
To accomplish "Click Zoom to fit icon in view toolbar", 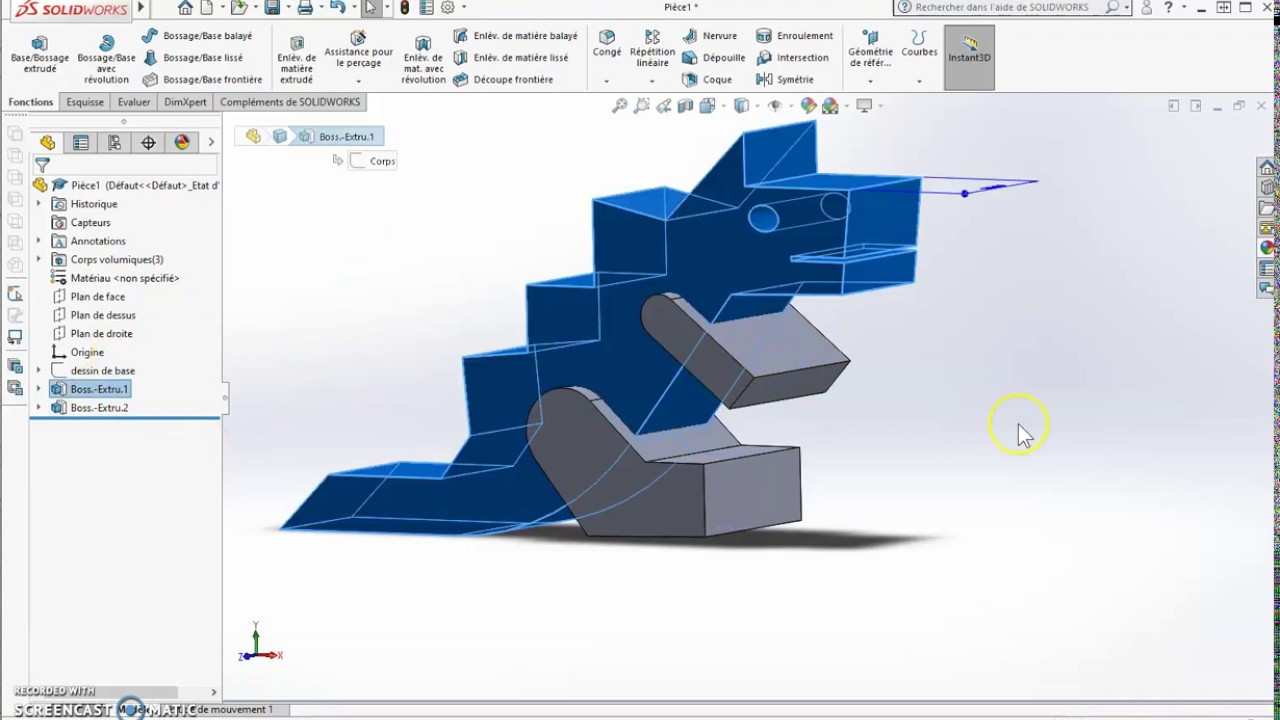I will (620, 105).
